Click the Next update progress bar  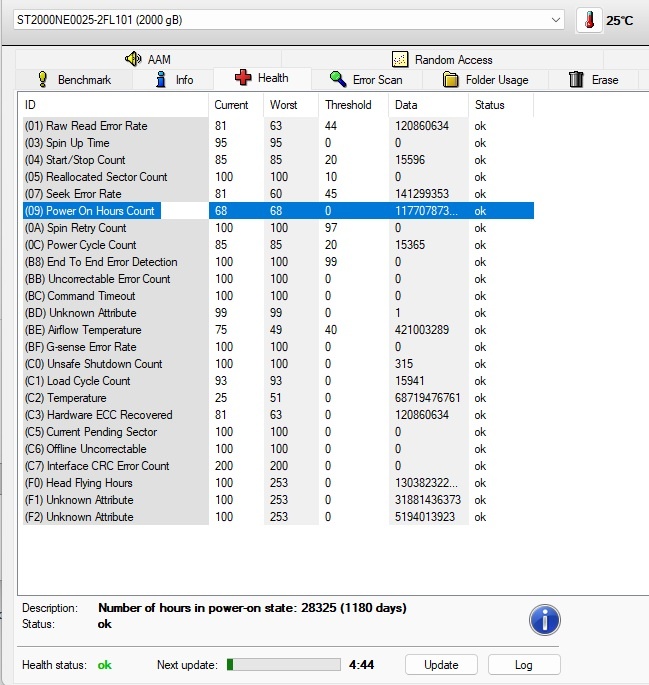[x=283, y=664]
